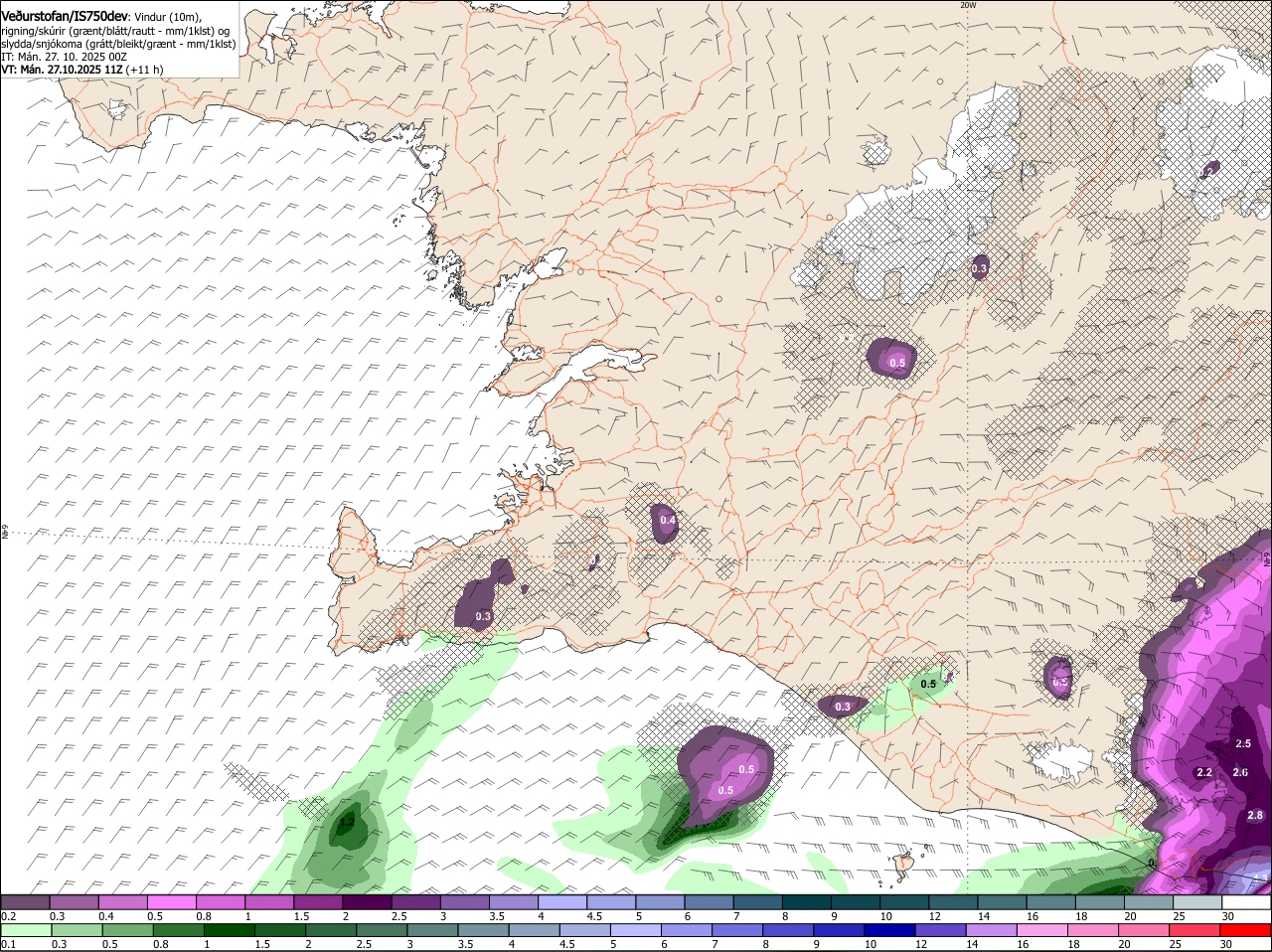Select the lavender rain swatch labeled 14
Screen dimensions: 1272x952
[992, 930]
